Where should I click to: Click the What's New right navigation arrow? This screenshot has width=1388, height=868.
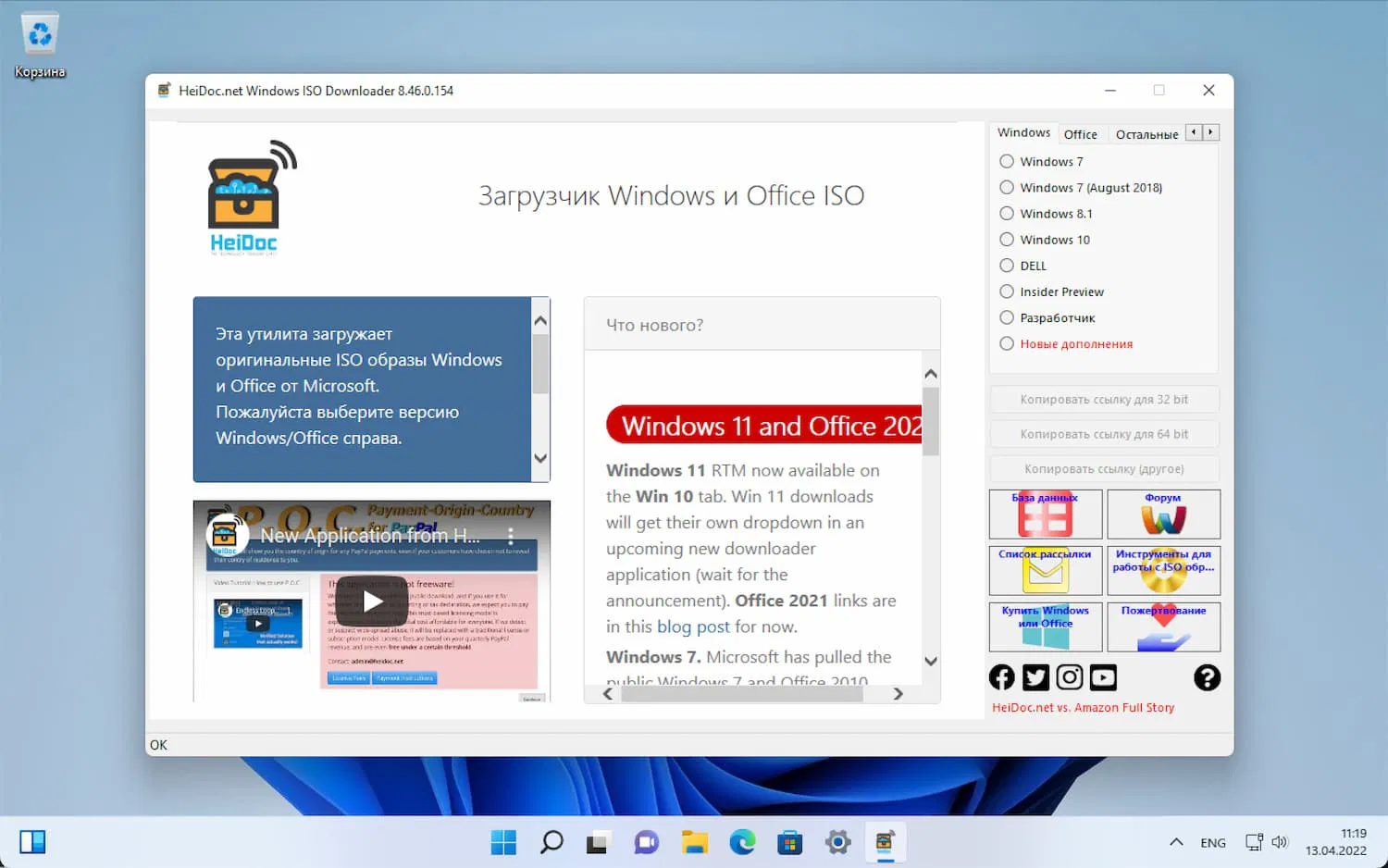898,693
